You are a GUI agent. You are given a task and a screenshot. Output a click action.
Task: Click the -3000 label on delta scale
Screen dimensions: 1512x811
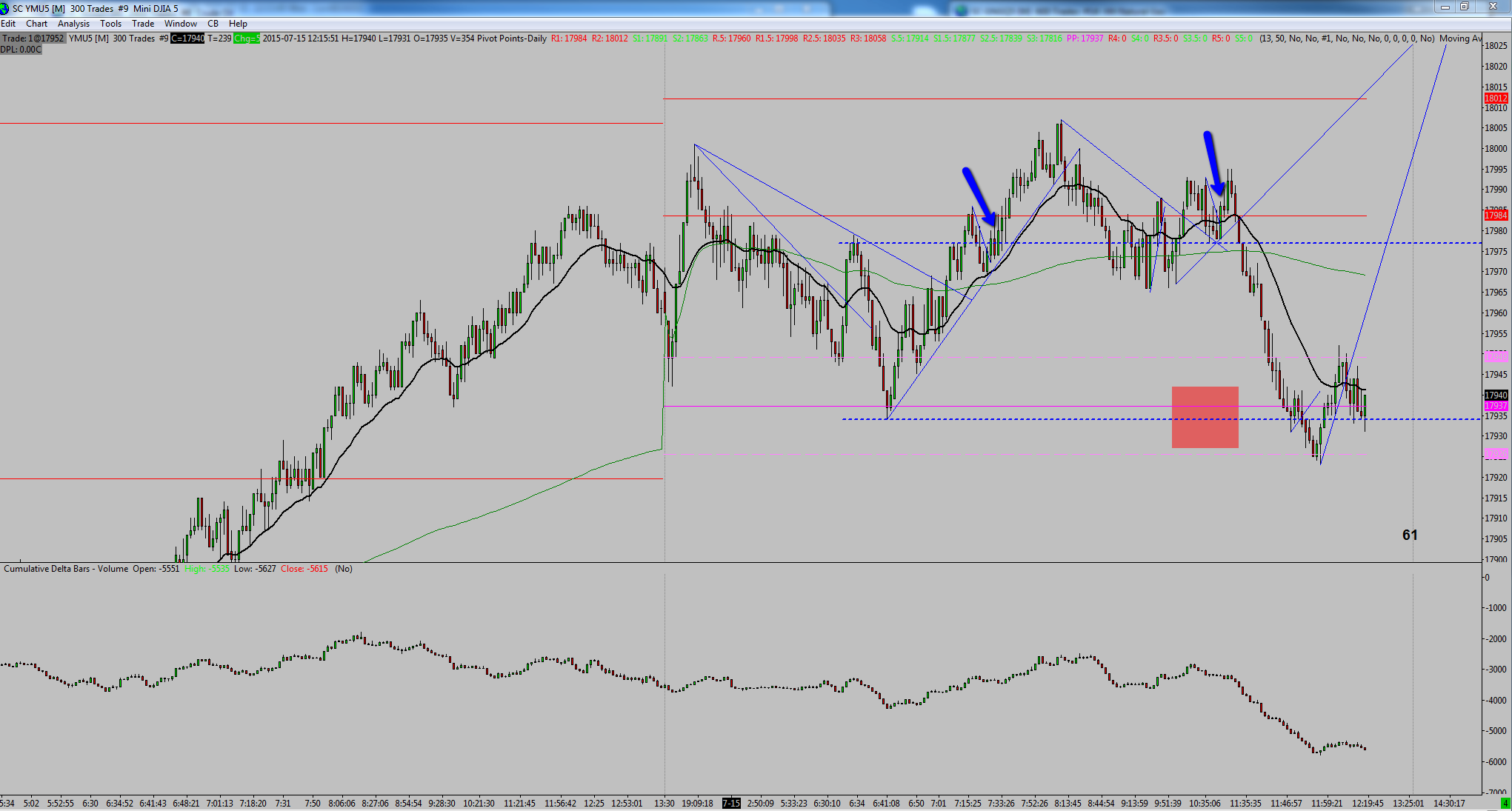coord(1495,670)
